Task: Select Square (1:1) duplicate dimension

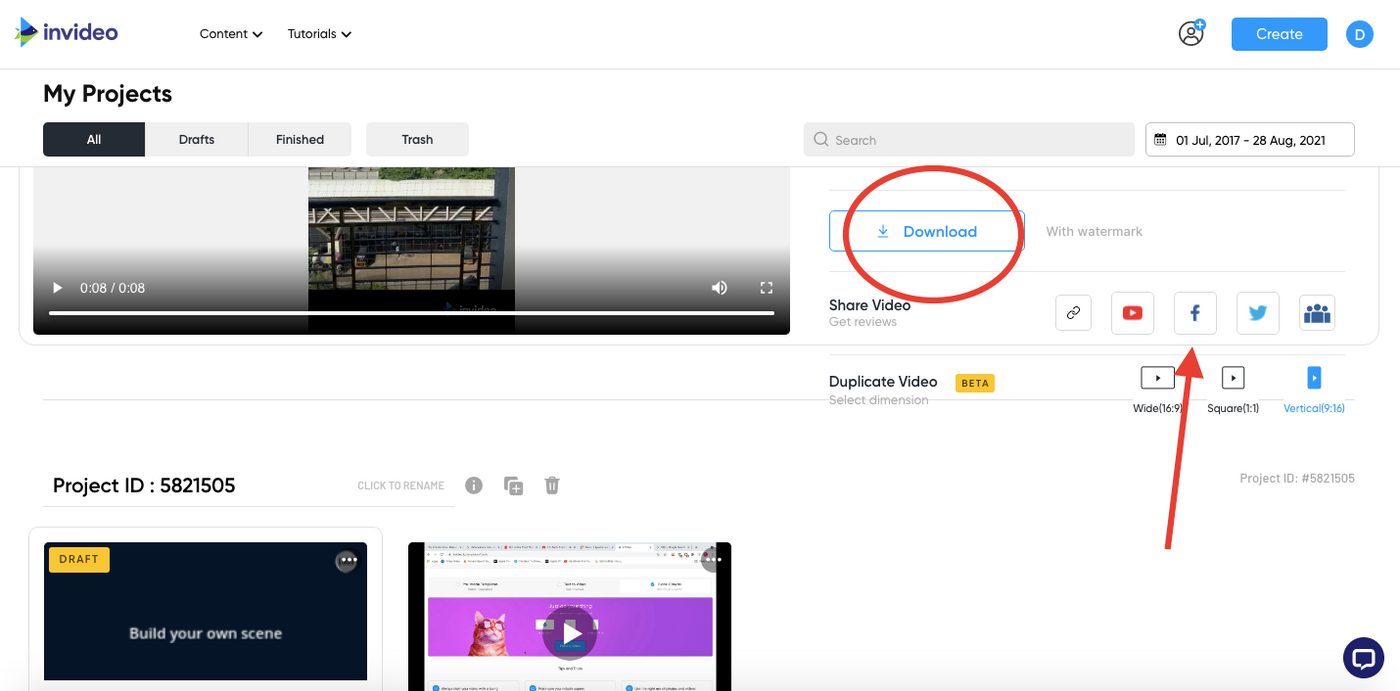Action: [1233, 378]
